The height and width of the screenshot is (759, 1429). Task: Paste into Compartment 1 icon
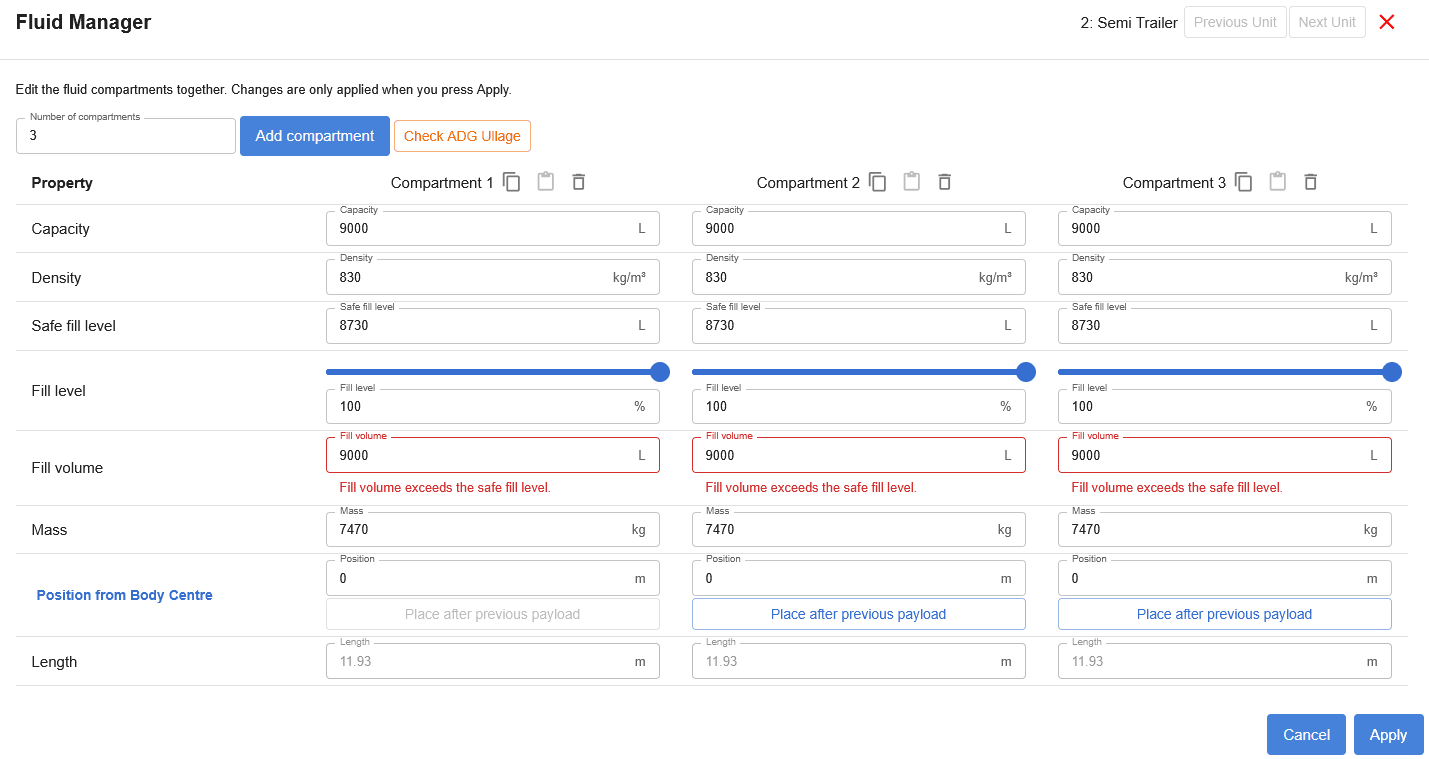[545, 182]
